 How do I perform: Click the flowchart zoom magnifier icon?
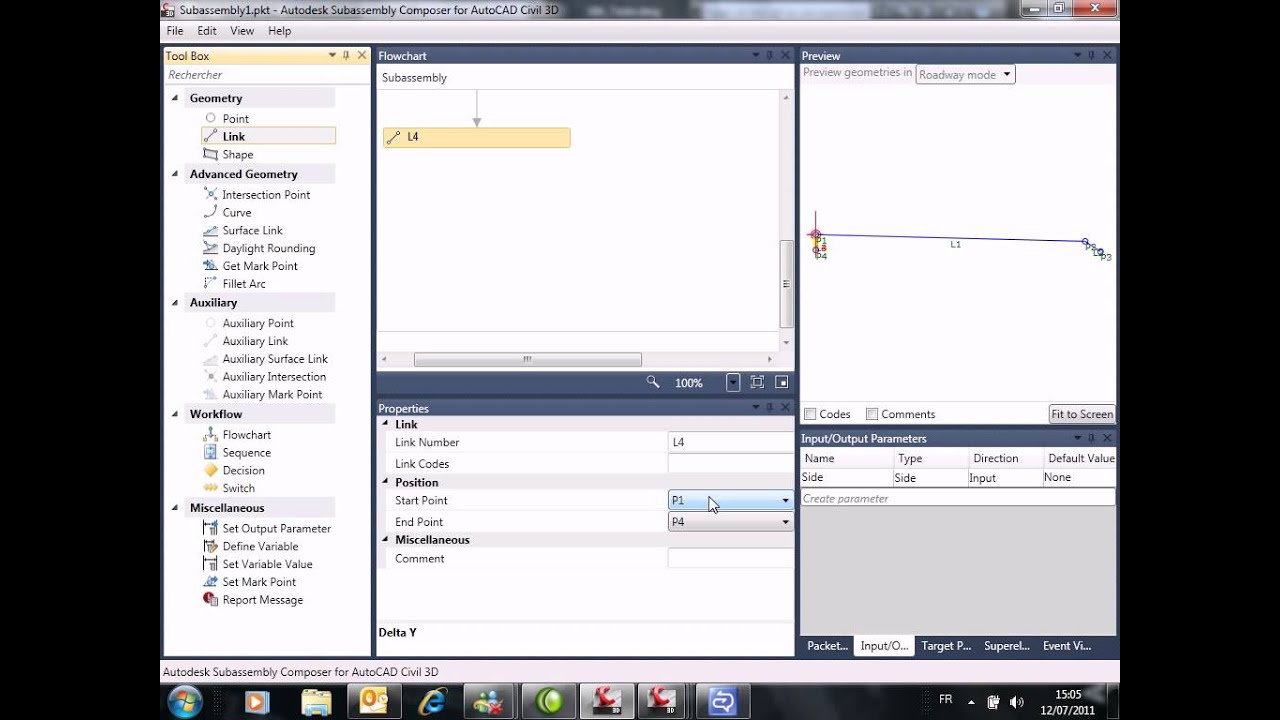pos(653,382)
